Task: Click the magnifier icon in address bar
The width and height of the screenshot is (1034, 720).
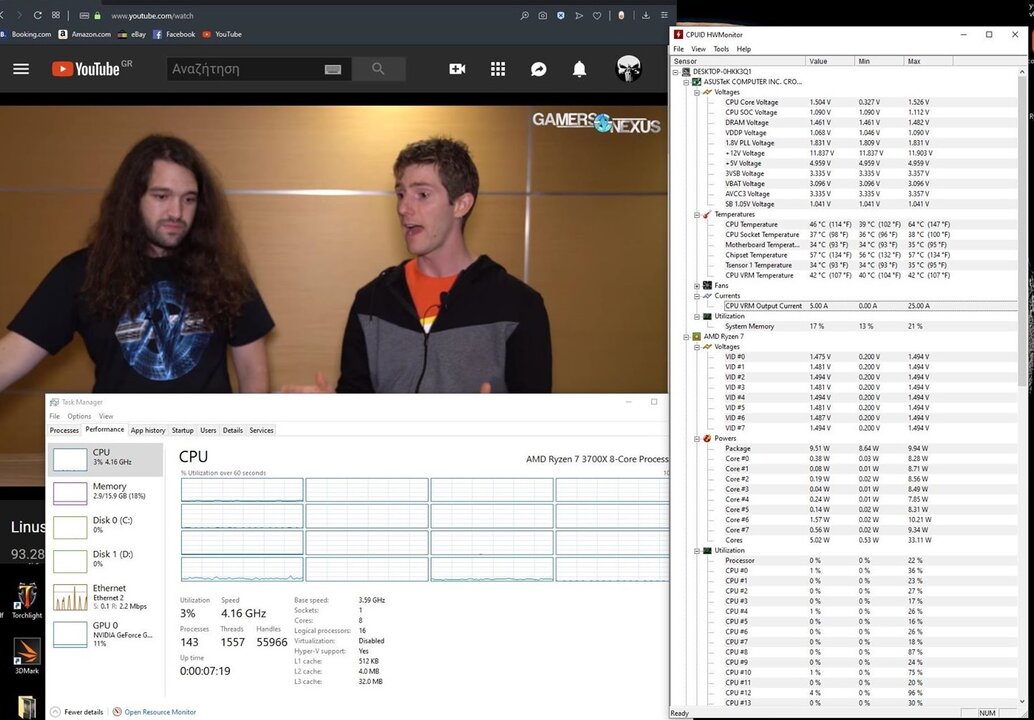Action: coord(524,15)
